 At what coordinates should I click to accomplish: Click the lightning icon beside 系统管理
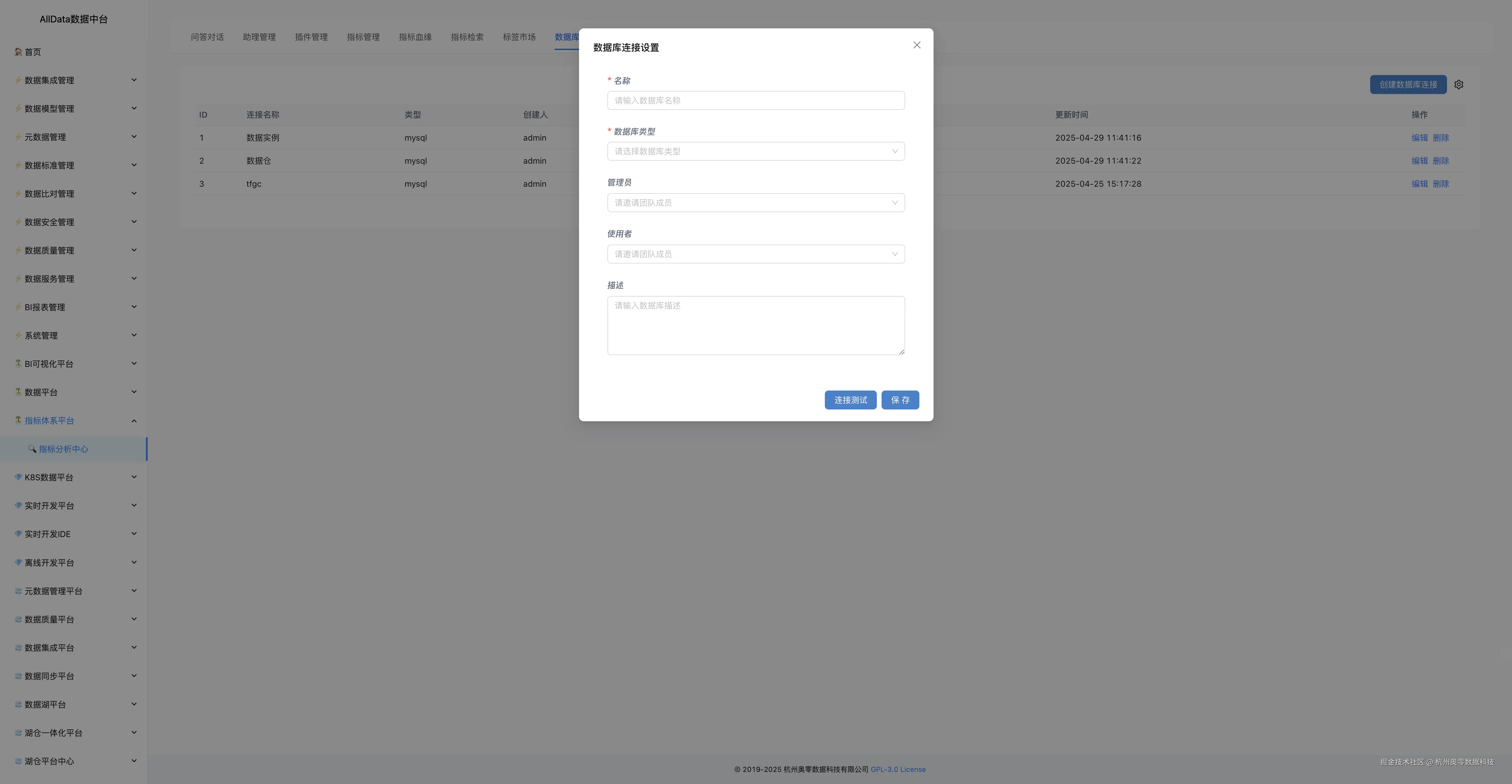pyautogui.click(x=18, y=335)
